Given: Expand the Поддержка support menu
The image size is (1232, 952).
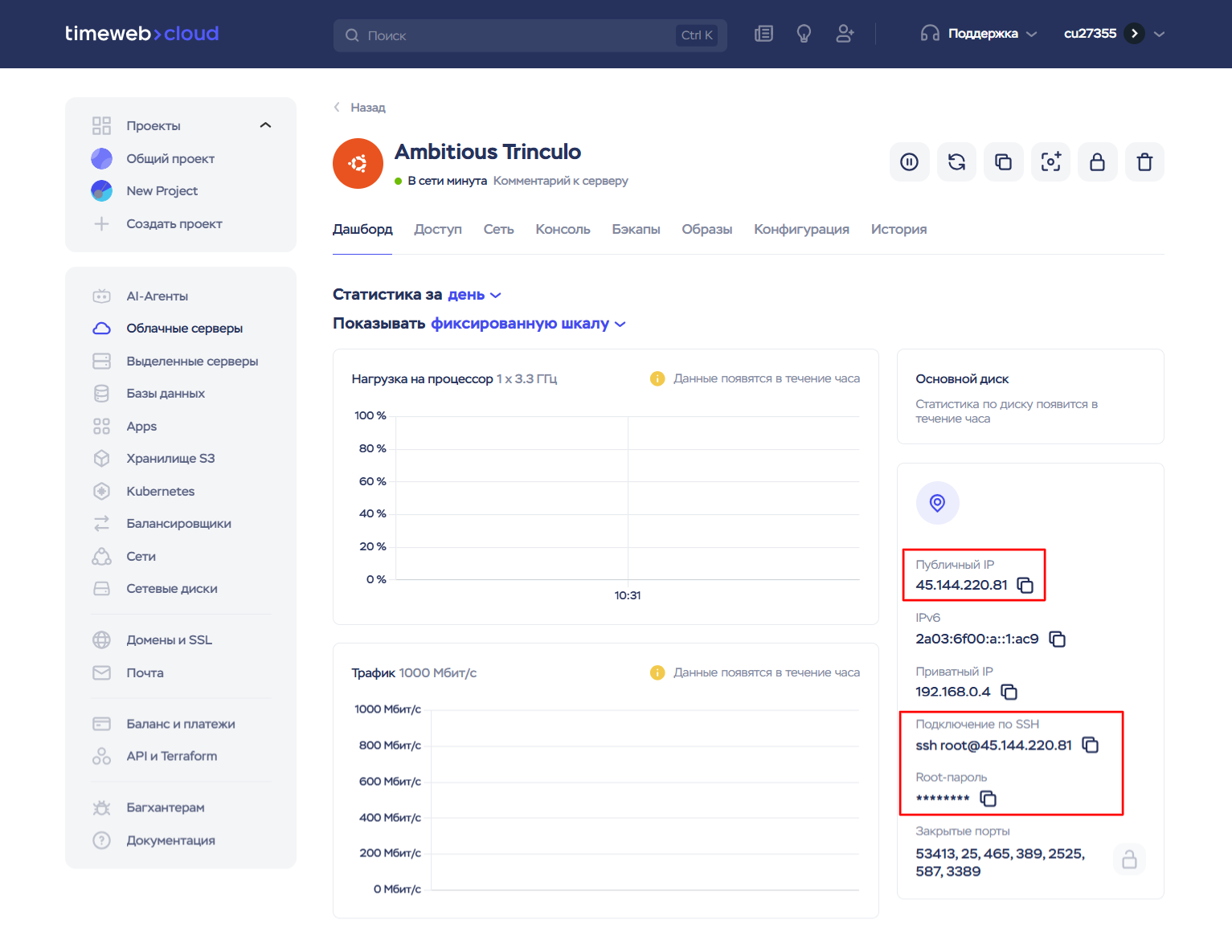Looking at the screenshot, I should 979,34.
